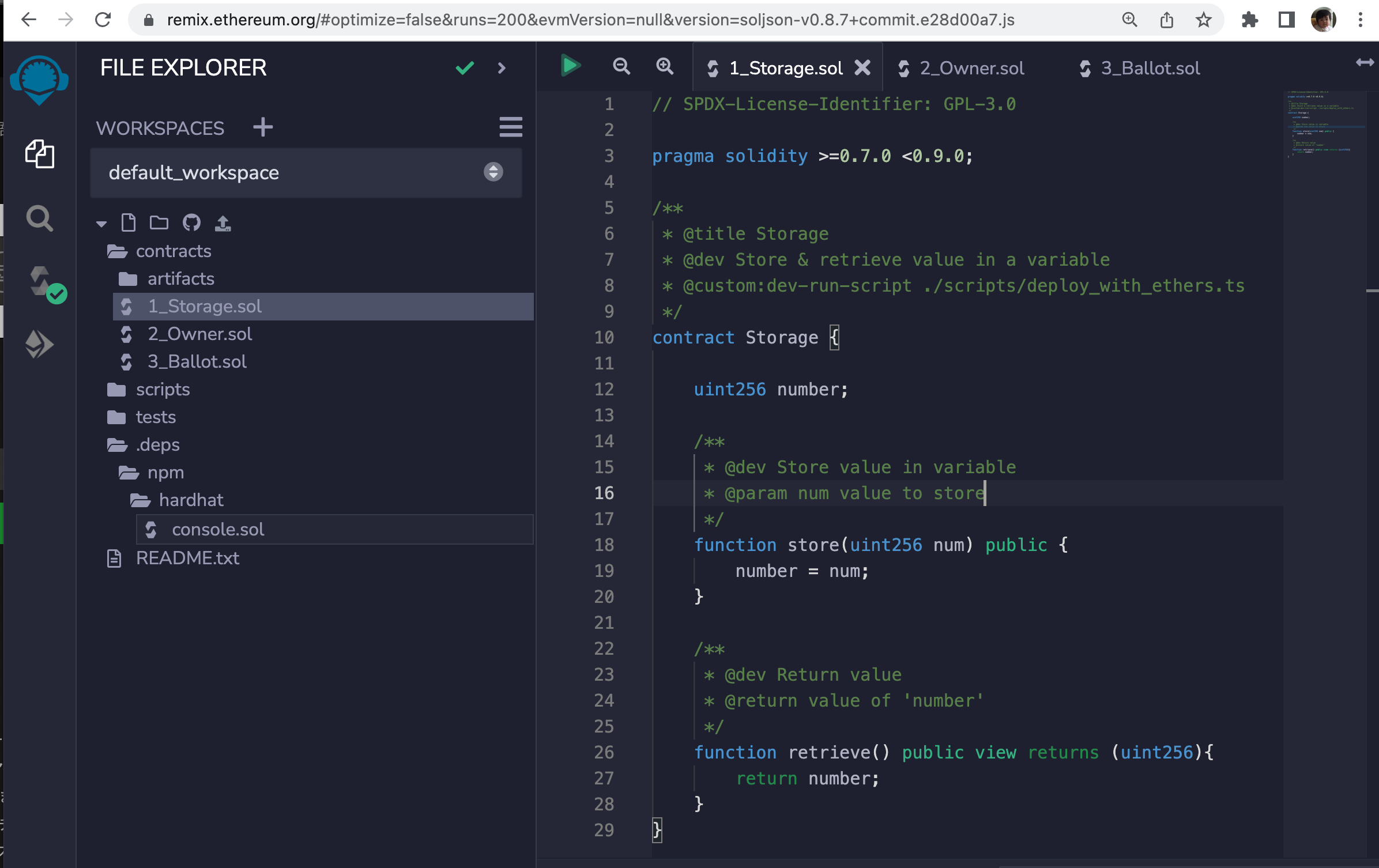Viewport: 1379px width, 868px height.
Task: Close the 1_Storage.sol tab
Action: coord(862,68)
